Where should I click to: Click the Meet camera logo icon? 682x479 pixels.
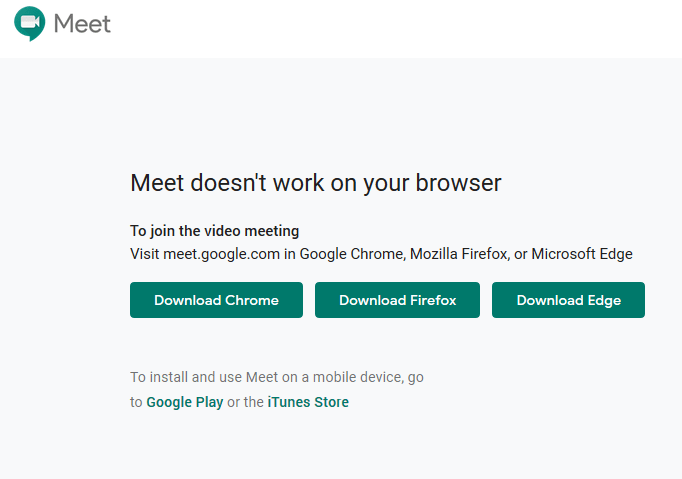point(30,23)
